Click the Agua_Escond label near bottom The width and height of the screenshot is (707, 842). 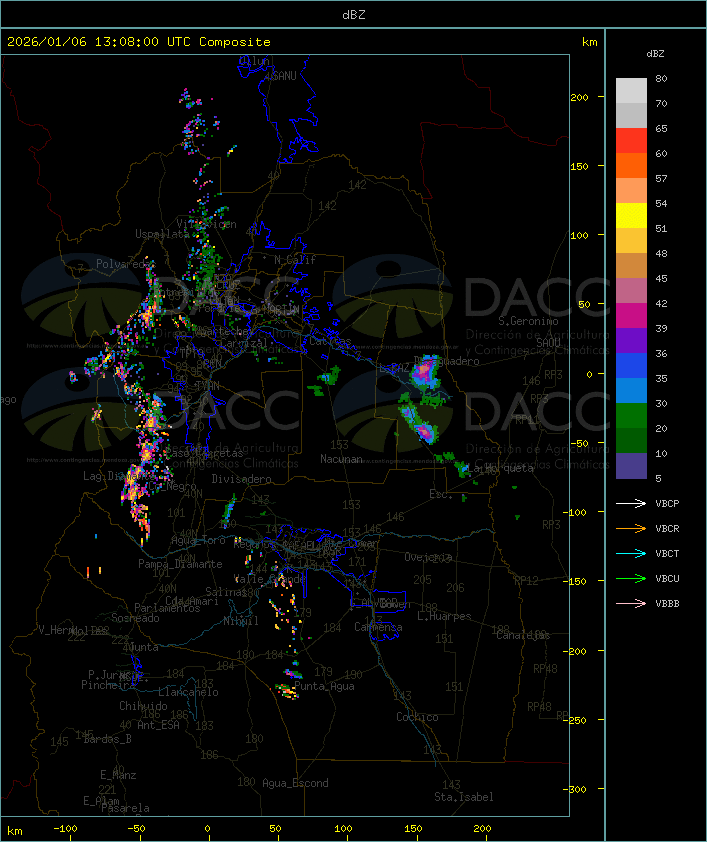click(x=295, y=783)
